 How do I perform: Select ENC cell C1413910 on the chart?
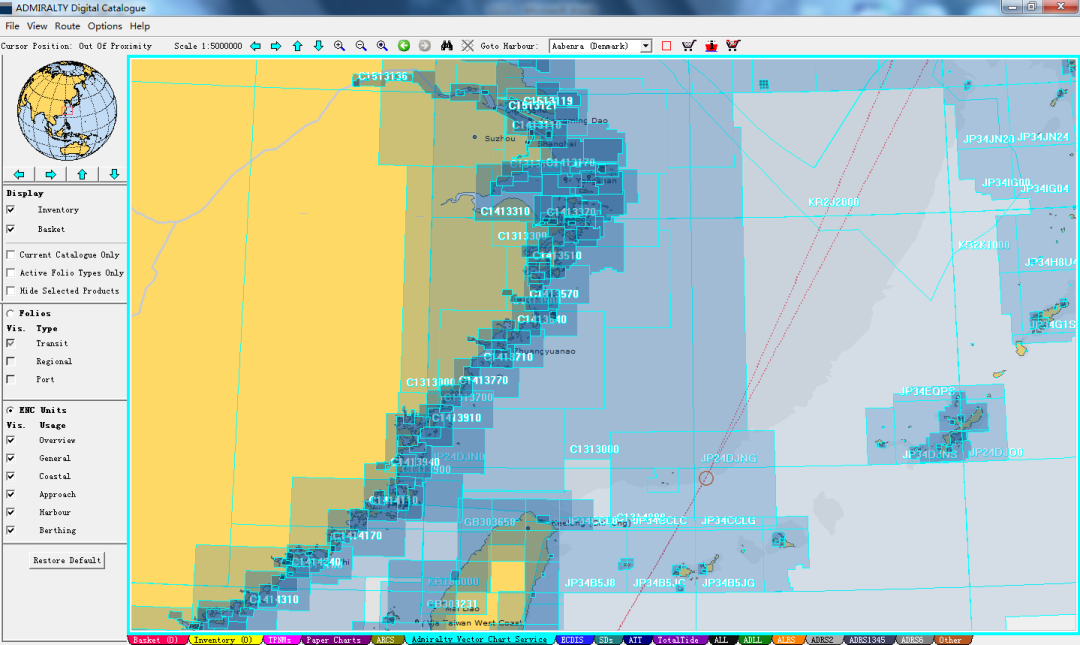tap(456, 418)
